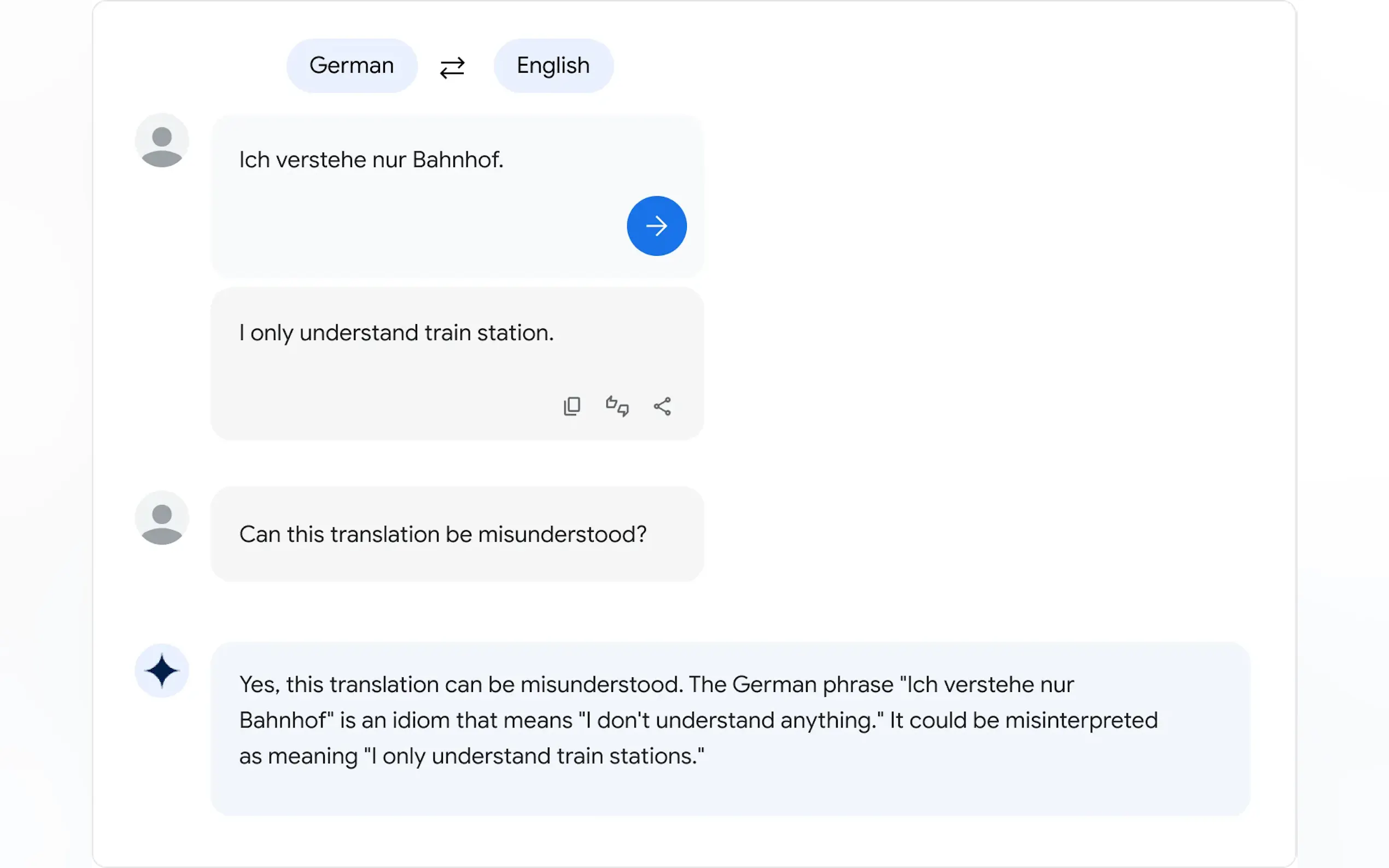1389x868 pixels.
Task: Click the word "Bahnhof." in the input
Action: coord(458,160)
